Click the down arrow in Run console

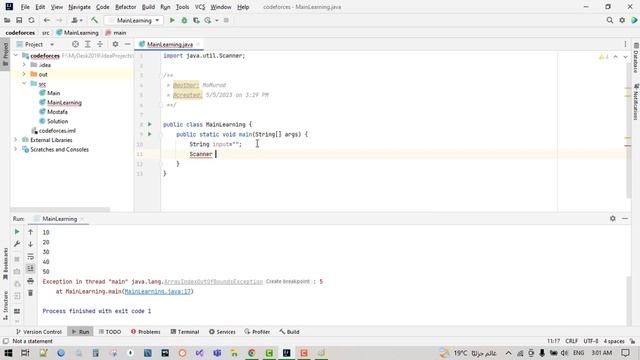(x=31, y=244)
